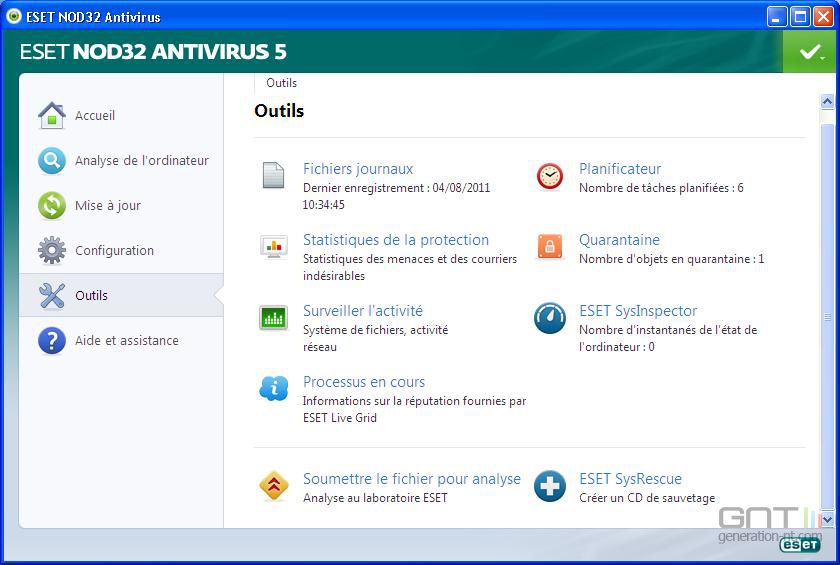Click the Mise à jour green arrows icon
The width and height of the screenshot is (840, 565).
(x=52, y=206)
